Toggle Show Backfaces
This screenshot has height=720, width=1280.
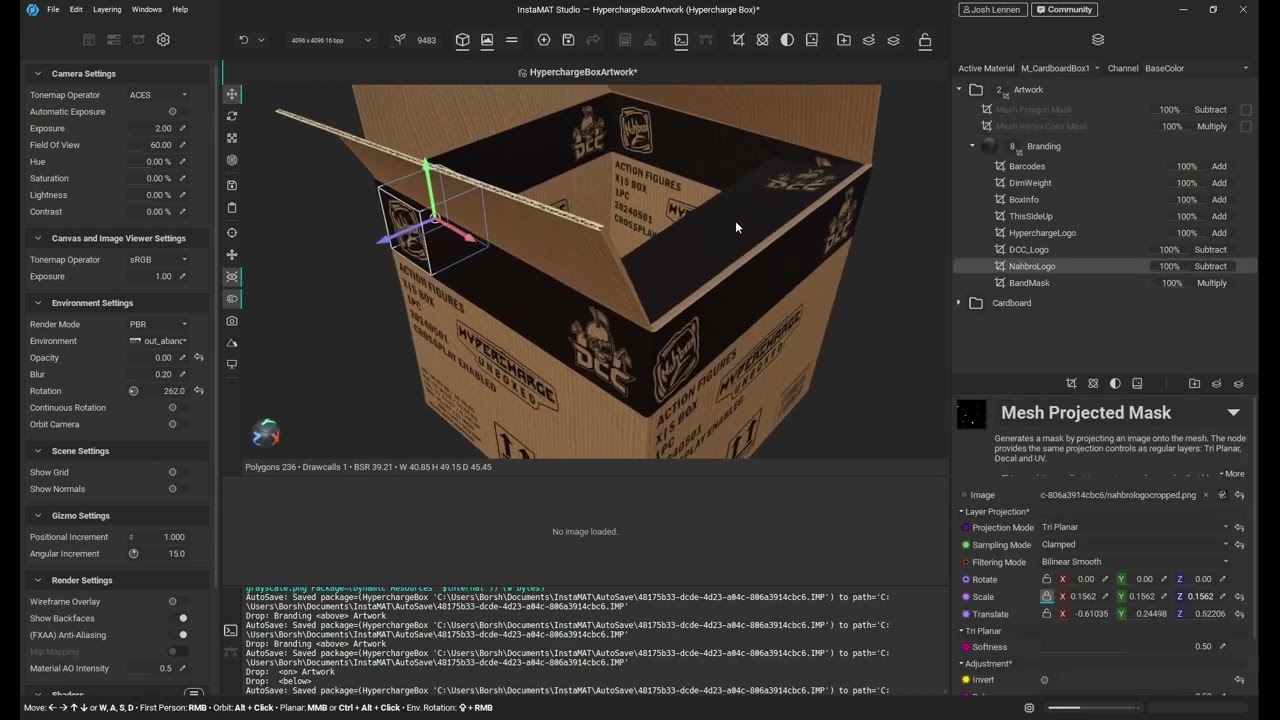tap(183, 618)
